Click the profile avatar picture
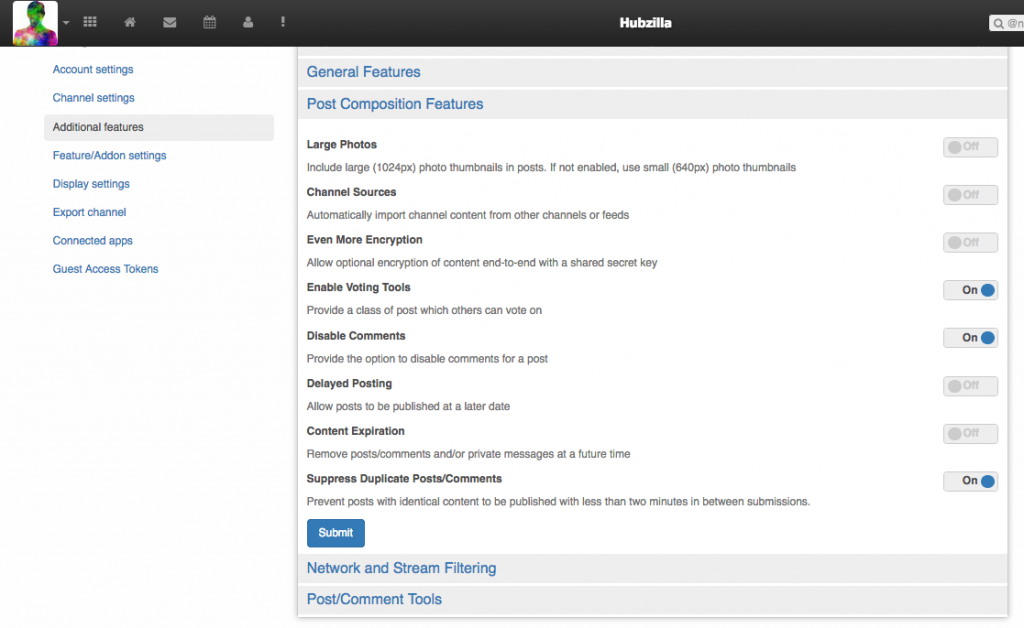The width and height of the screenshot is (1024, 628). (x=35, y=23)
